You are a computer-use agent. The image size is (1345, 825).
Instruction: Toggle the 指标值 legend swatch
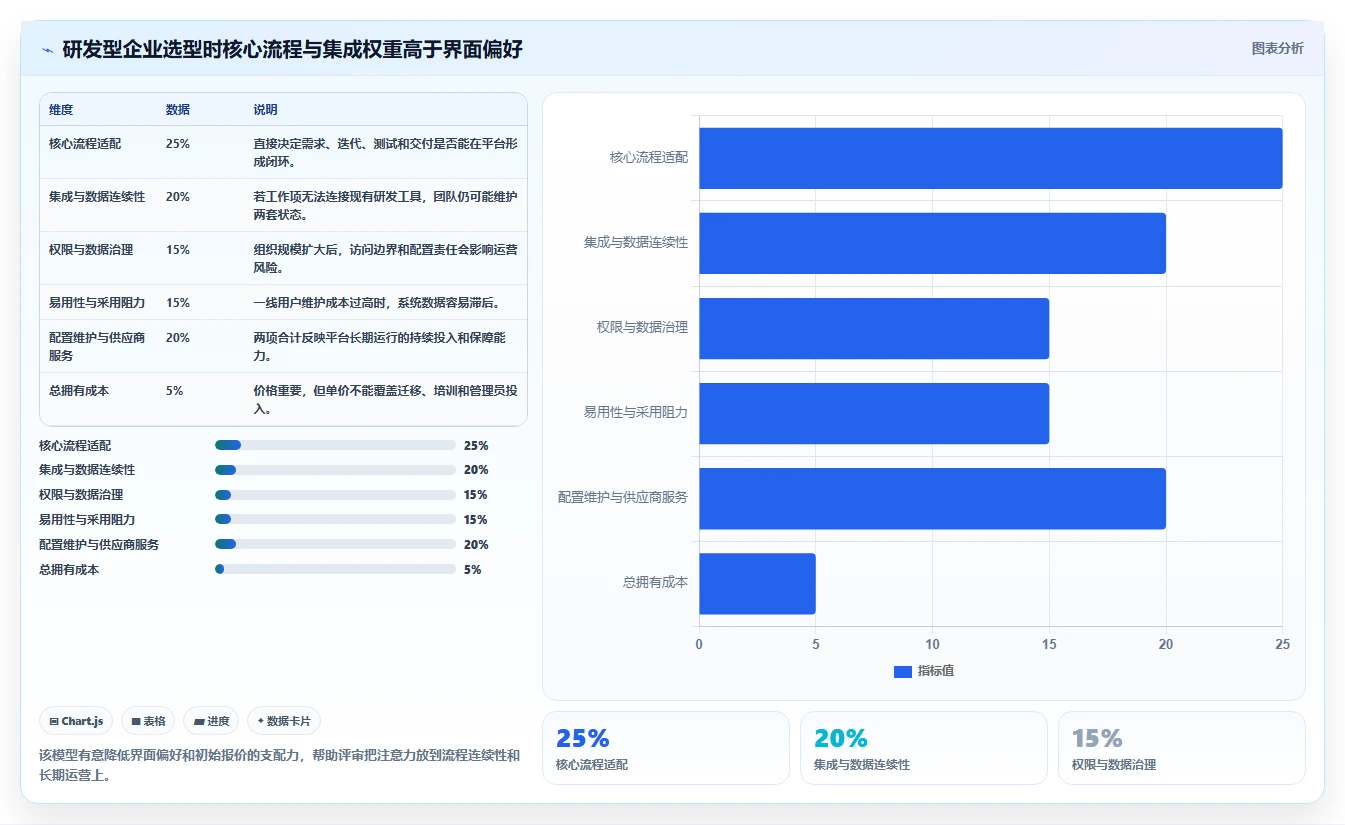pos(903,672)
